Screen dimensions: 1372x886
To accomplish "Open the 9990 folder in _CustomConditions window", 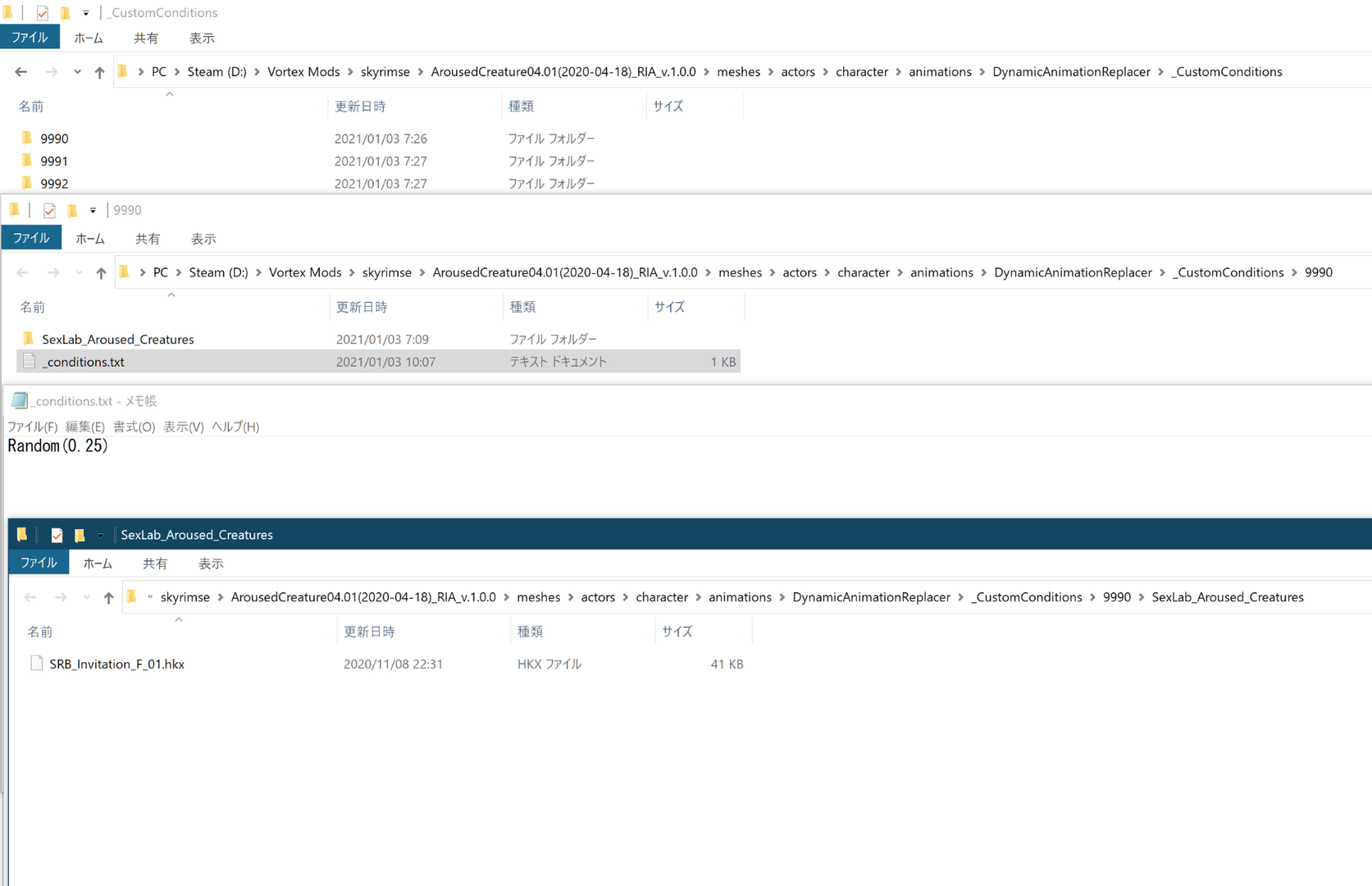I will [54, 139].
